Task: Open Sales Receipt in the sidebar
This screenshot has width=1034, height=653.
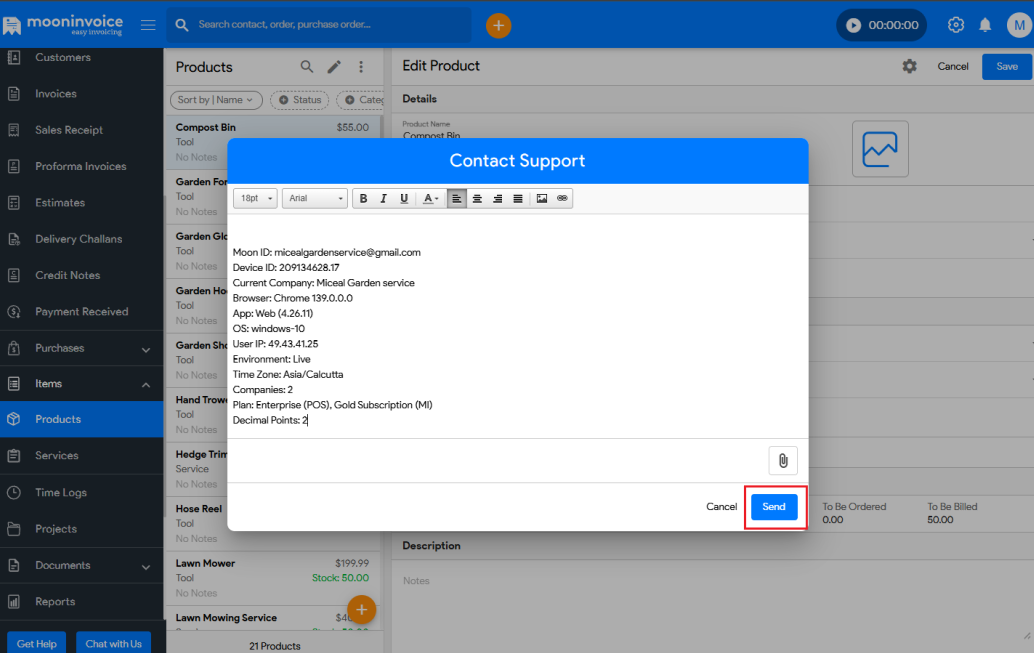Action: click(82, 130)
